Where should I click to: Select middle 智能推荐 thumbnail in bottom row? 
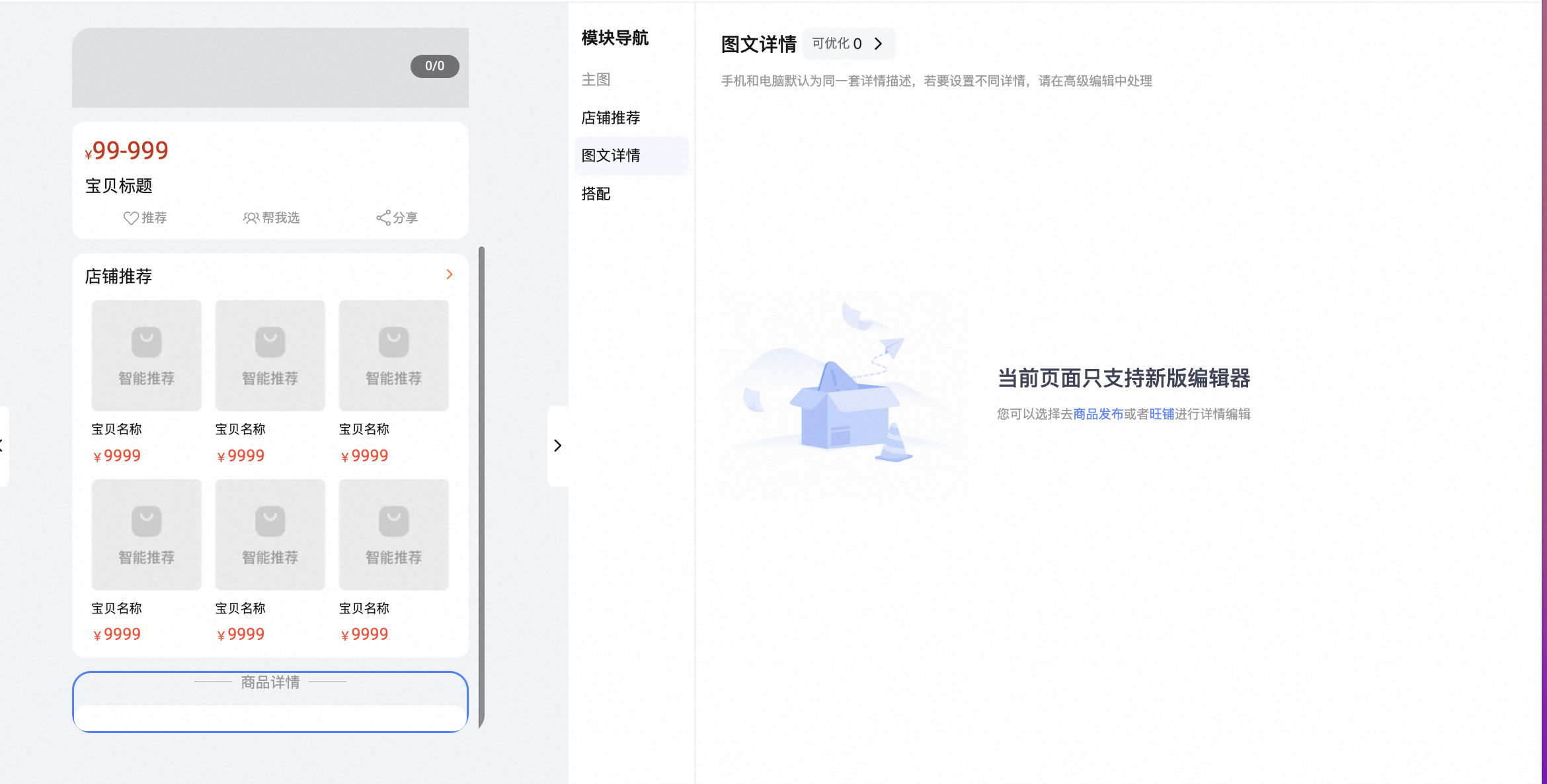270,535
